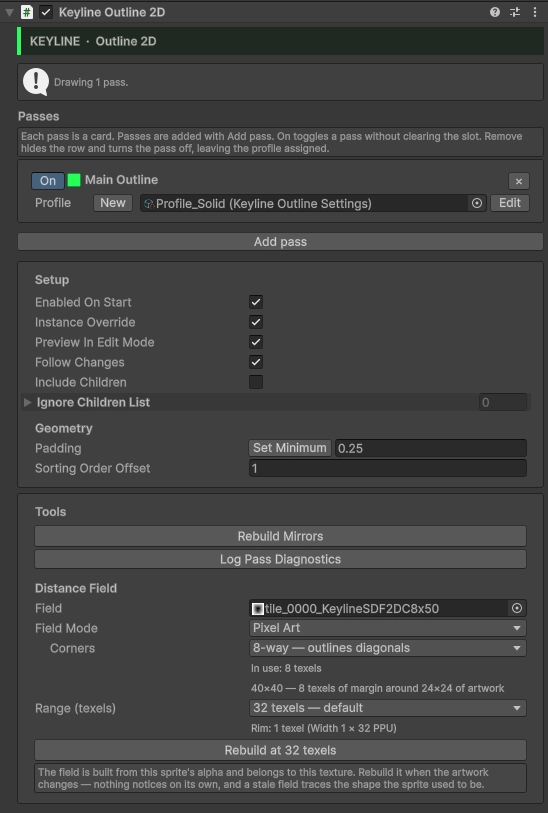Click the 'Geometry' heading
This screenshot has height=813, width=548.
pos(64,428)
